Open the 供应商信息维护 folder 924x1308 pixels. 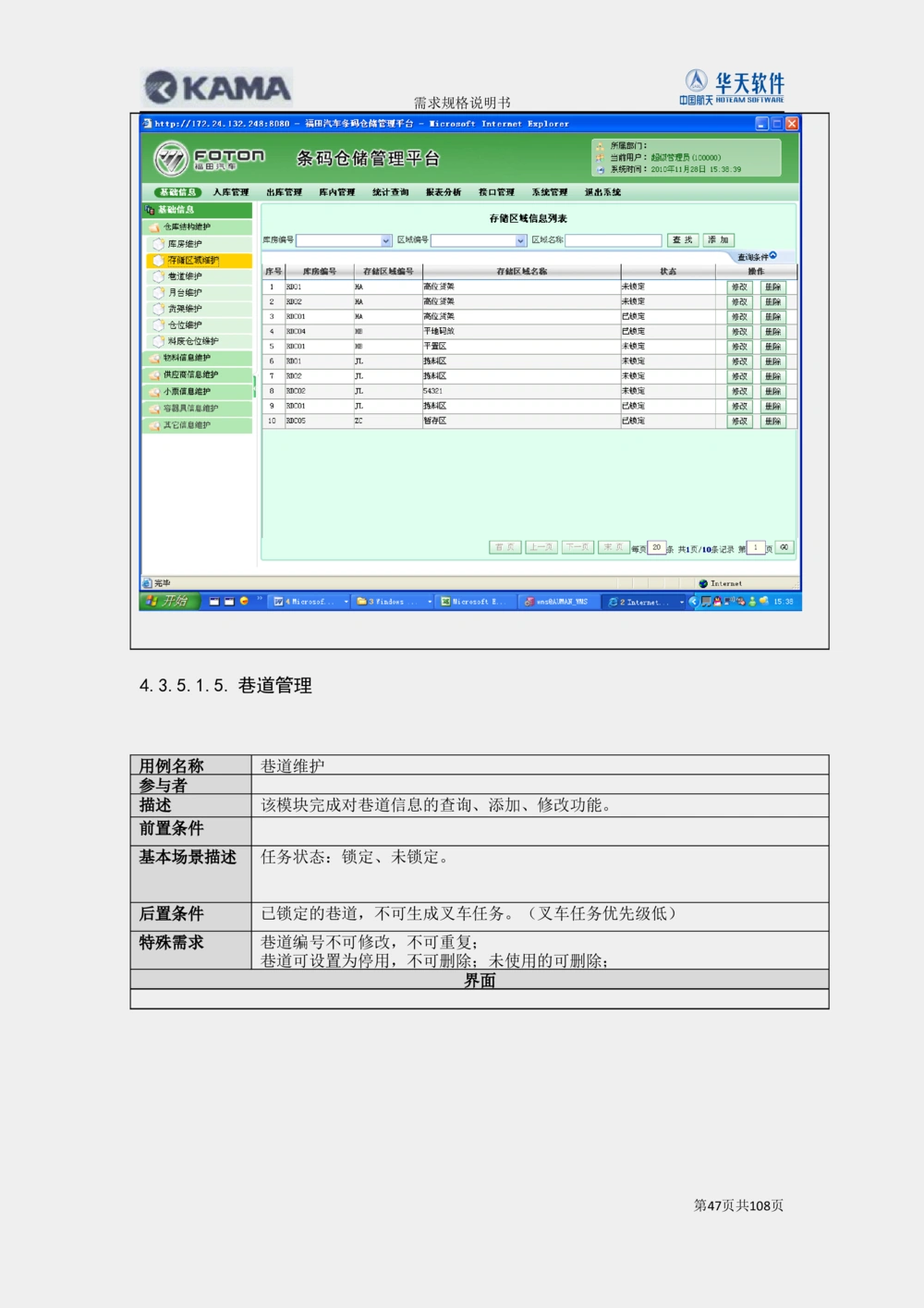pyautogui.click(x=195, y=374)
